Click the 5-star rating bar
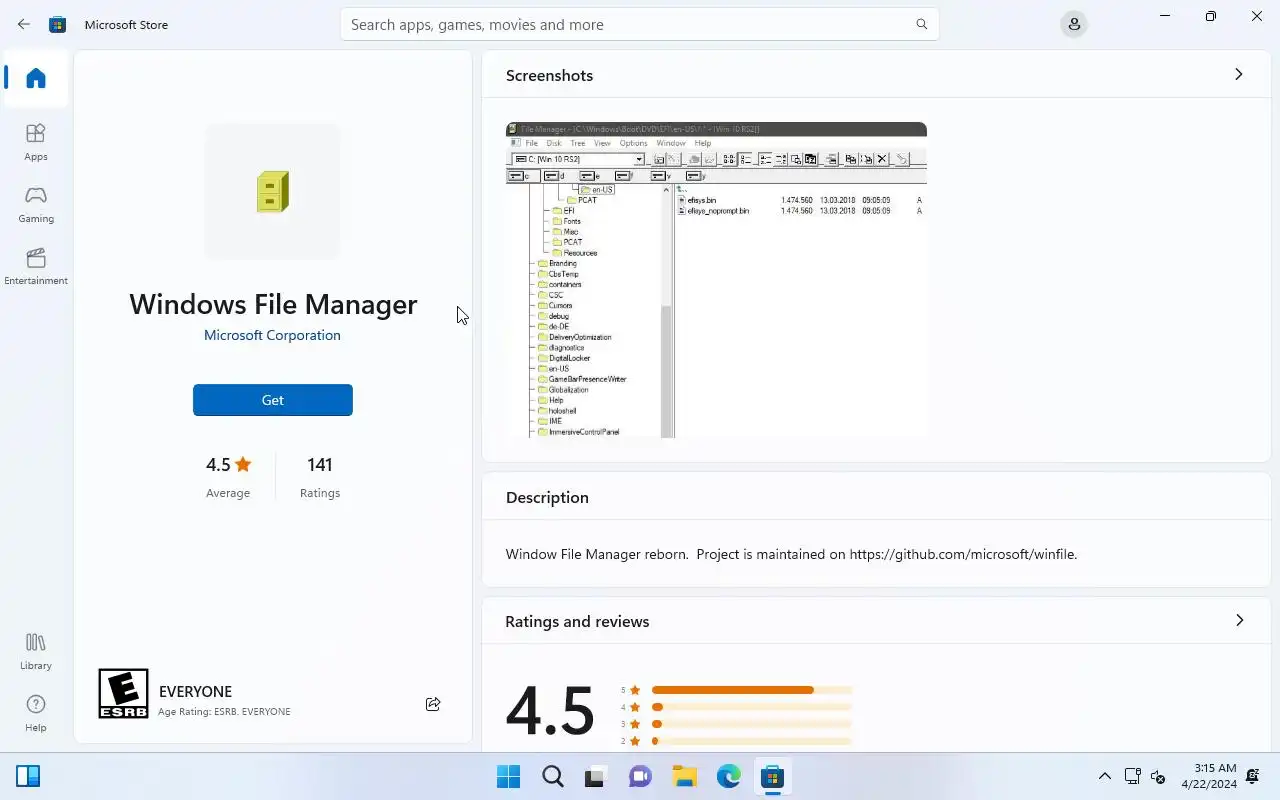 751,690
